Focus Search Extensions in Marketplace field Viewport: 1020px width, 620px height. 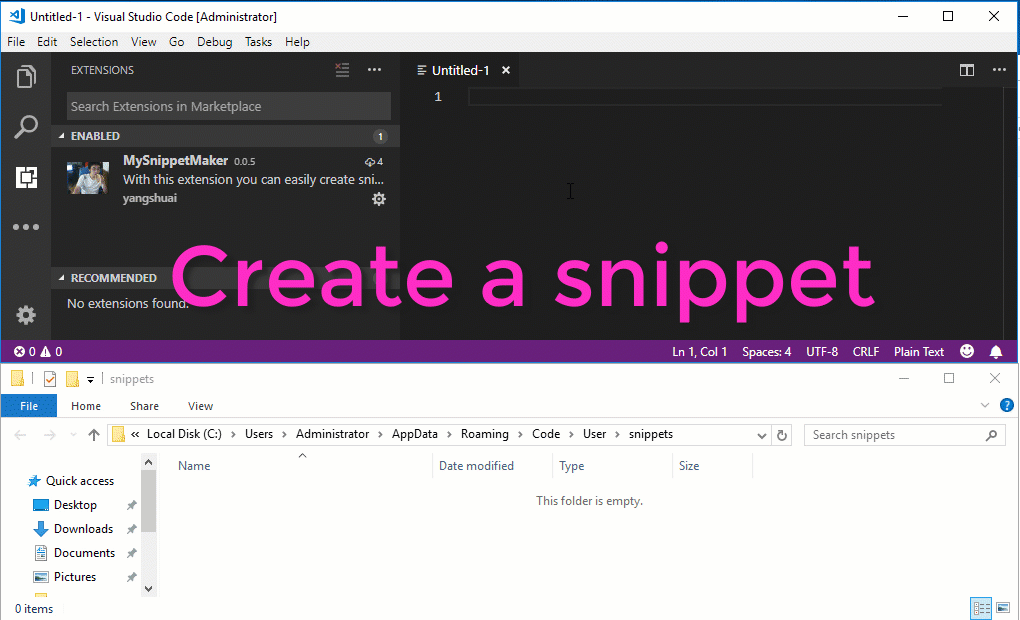pos(229,106)
